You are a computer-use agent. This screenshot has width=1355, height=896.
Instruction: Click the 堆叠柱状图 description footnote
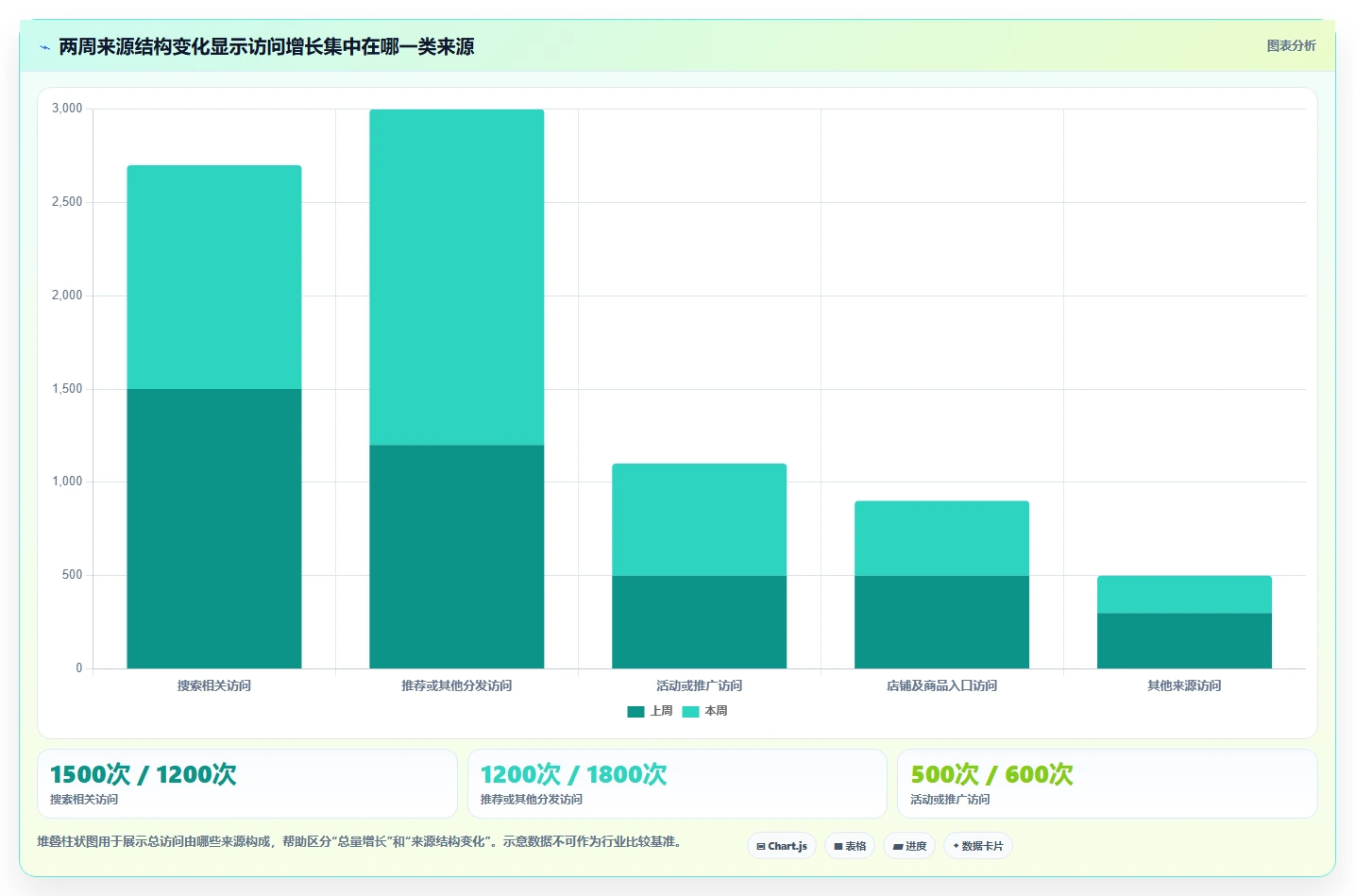pyautogui.click(x=362, y=841)
